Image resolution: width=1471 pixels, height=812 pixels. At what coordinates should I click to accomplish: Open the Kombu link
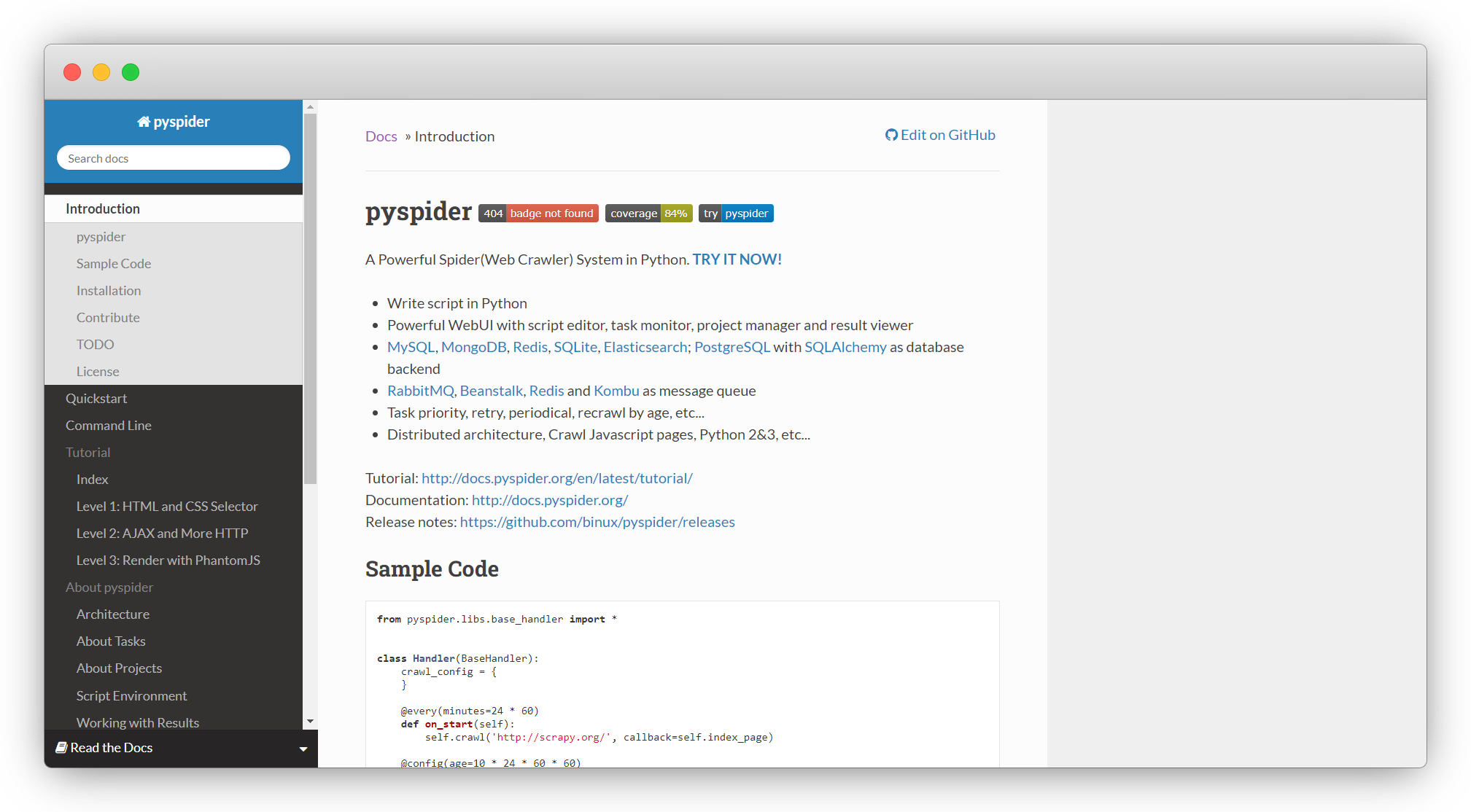tap(616, 391)
